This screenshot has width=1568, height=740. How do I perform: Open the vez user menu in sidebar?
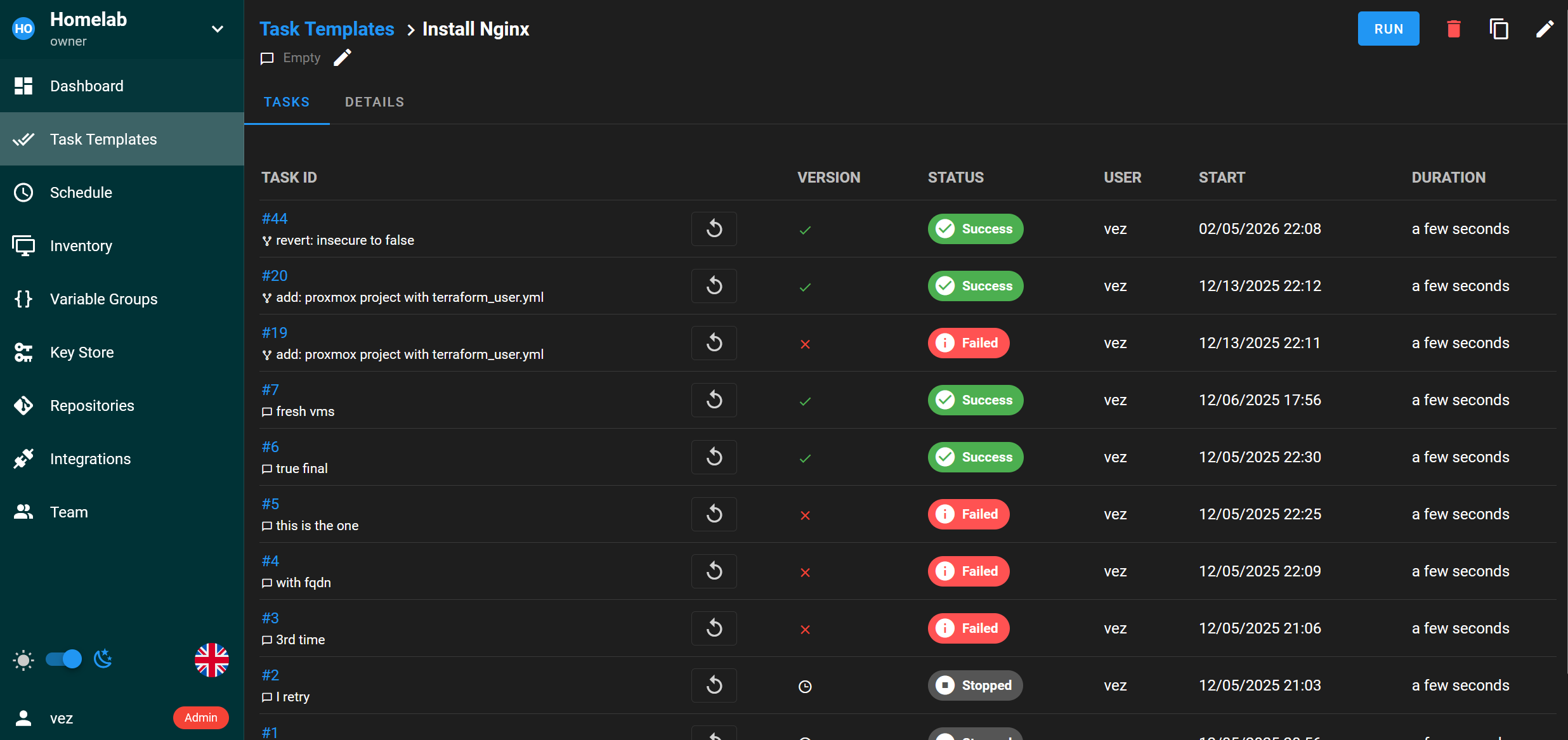[62, 718]
